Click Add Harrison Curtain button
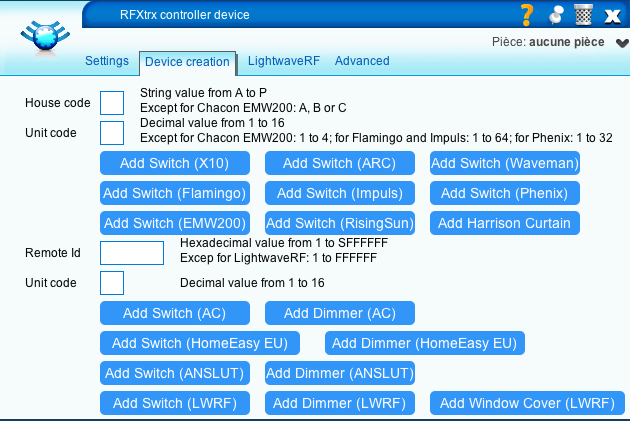 505,223
